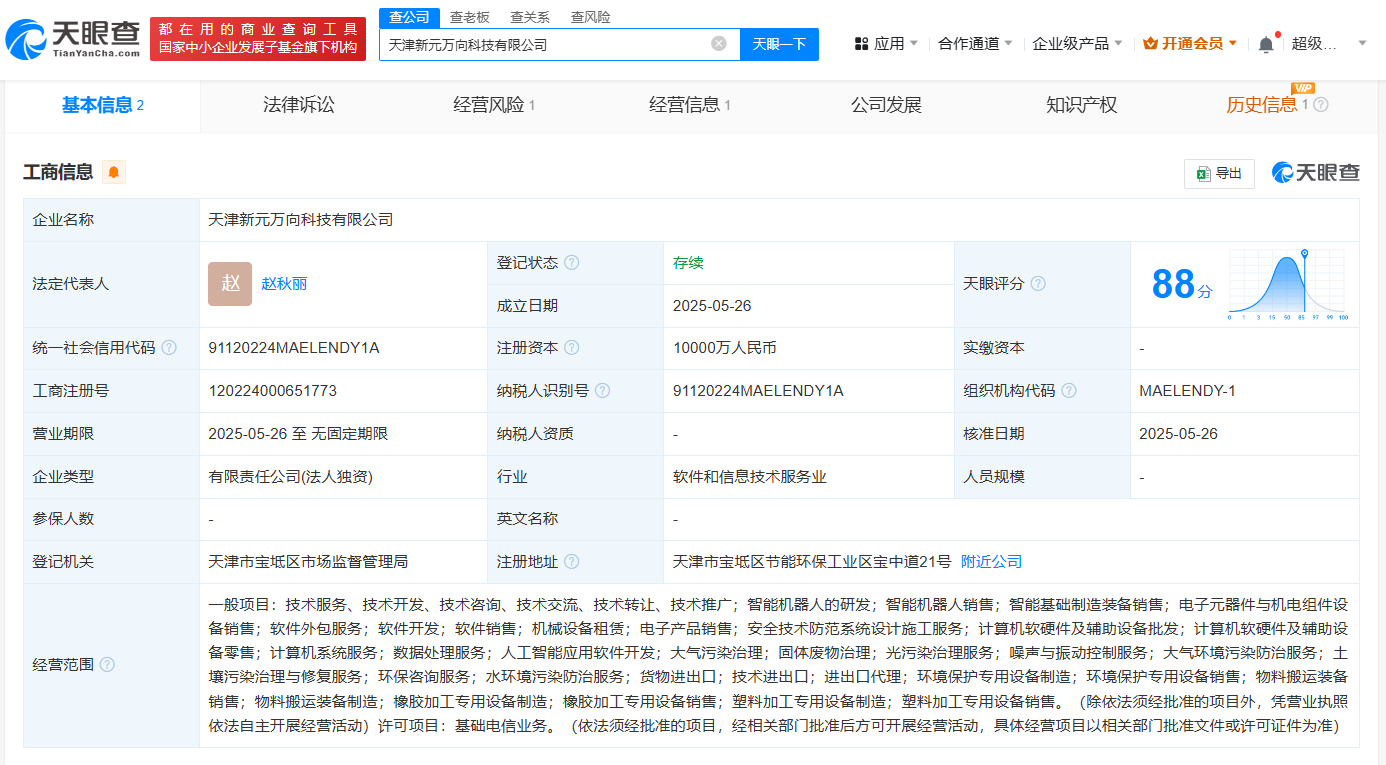The image size is (1386, 765).
Task: Switch to the 历史信息 tab
Action: (1262, 105)
